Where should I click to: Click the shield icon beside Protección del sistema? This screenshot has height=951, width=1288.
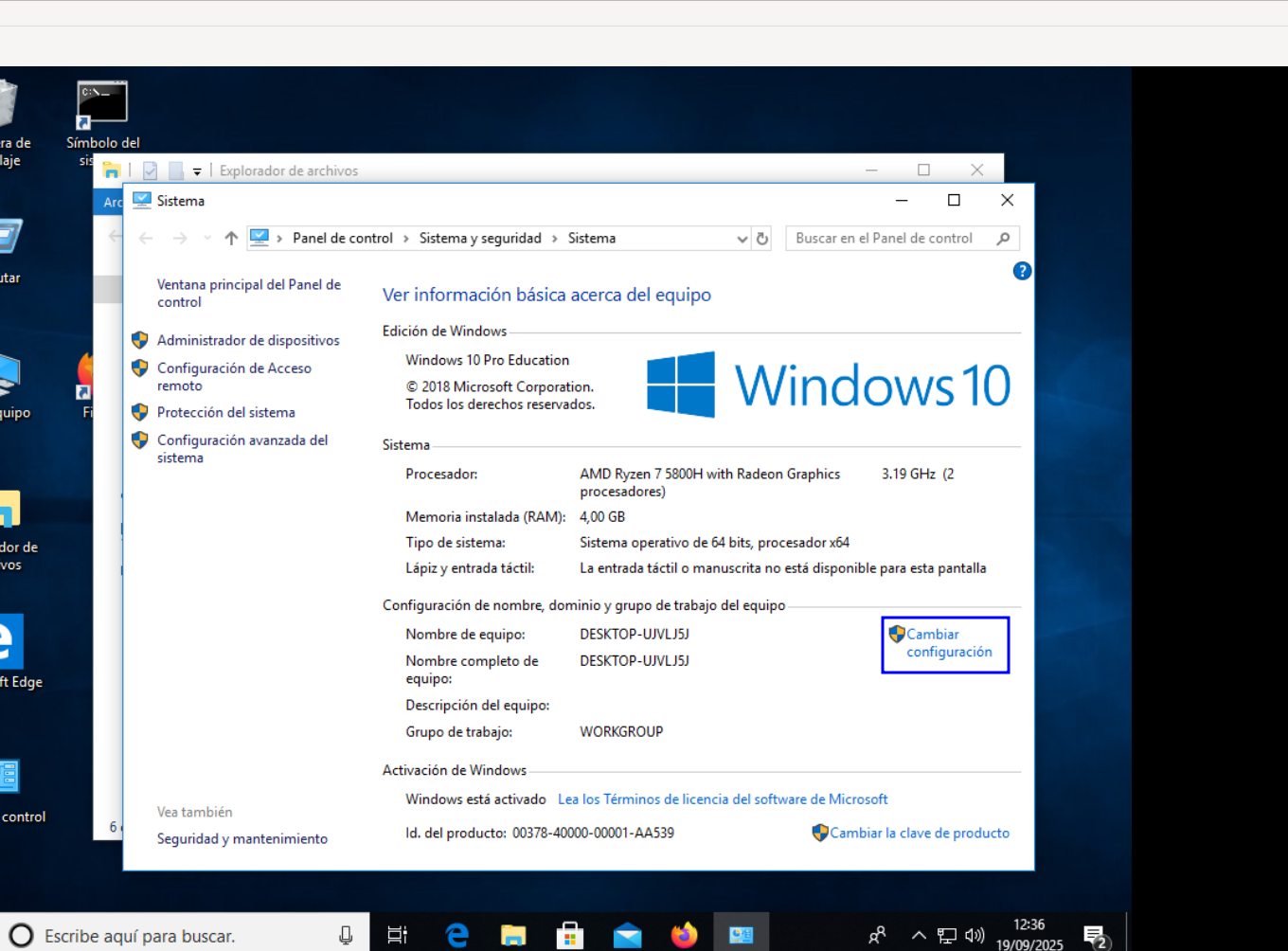(140, 412)
